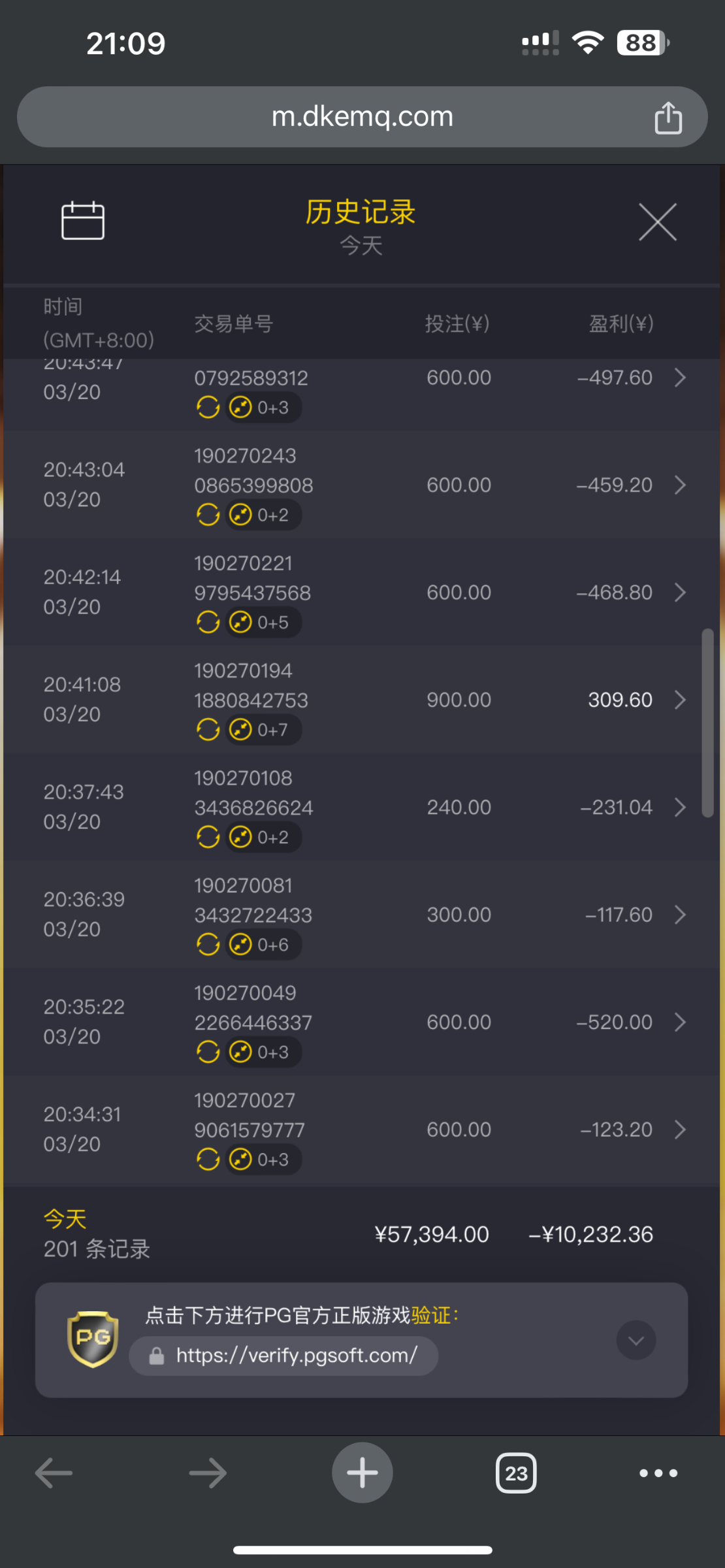Click the history list scrollbar thumb
Viewport: 725px width, 1568px height.
pyautogui.click(x=707, y=723)
